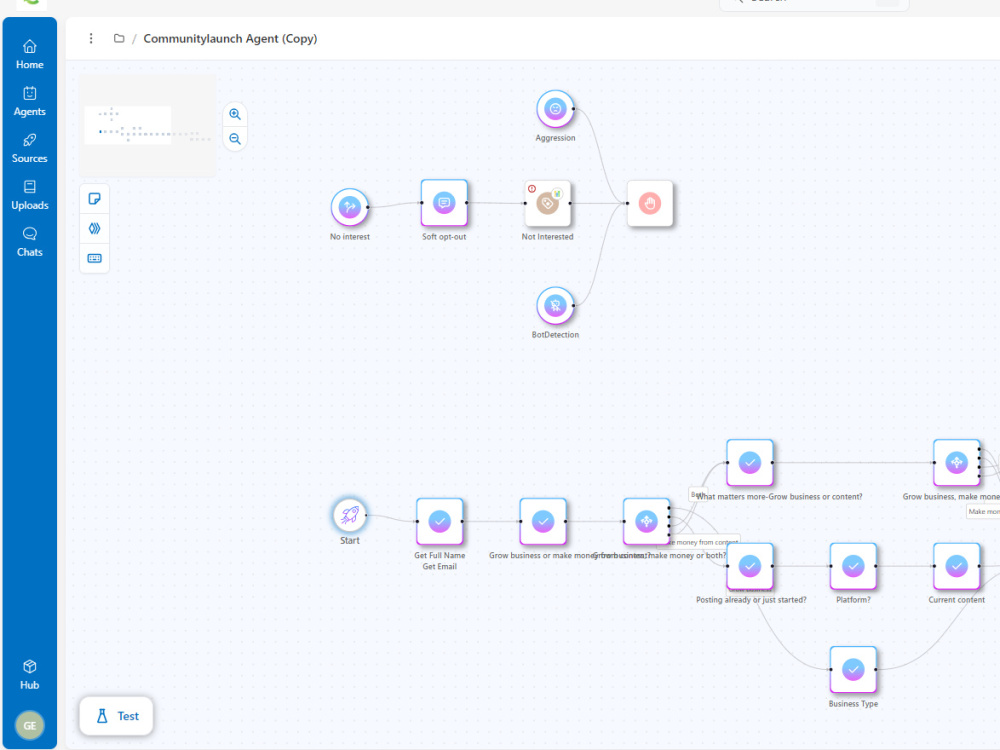Select the Not Interested tag node
1000x750 pixels.
coord(547,203)
